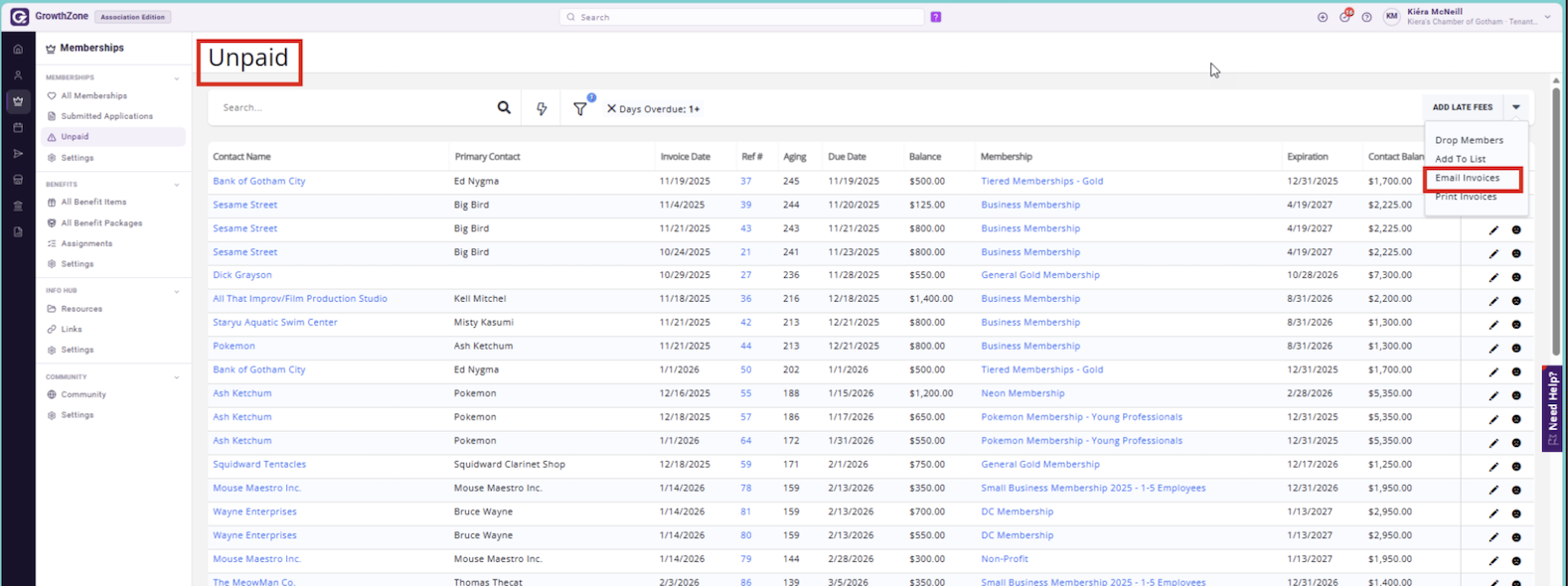Collapse the BENEFITS sidebar section chevron
The image size is (1568, 586).
[177, 185]
